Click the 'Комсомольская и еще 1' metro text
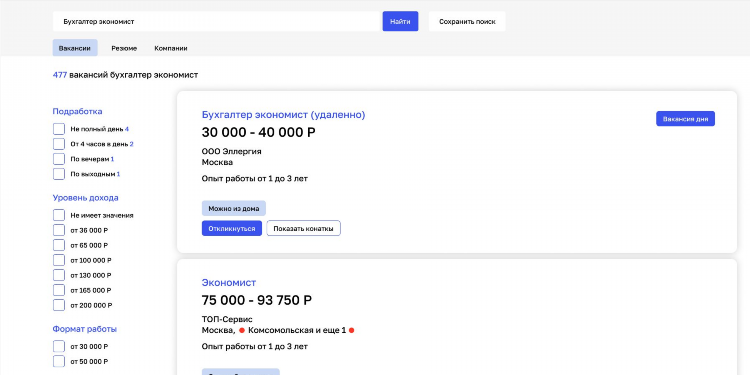The width and height of the screenshot is (750, 375). pos(297,330)
